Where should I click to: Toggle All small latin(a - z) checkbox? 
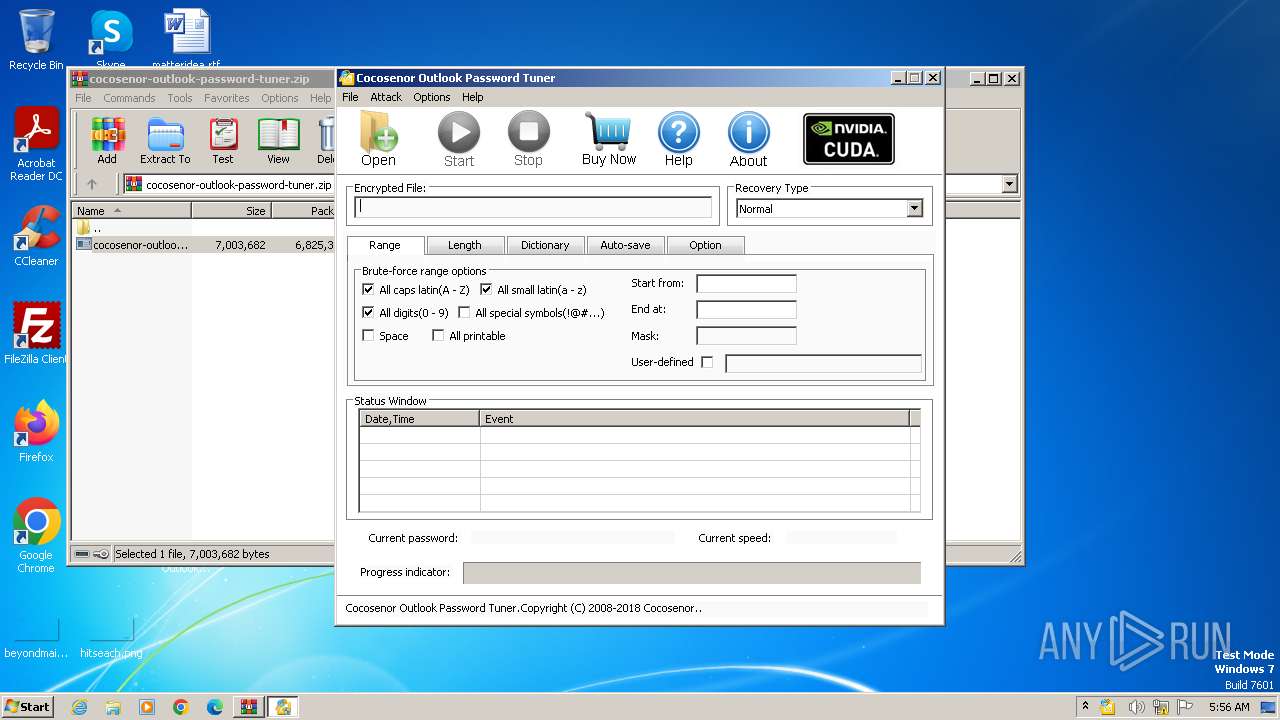[486, 289]
